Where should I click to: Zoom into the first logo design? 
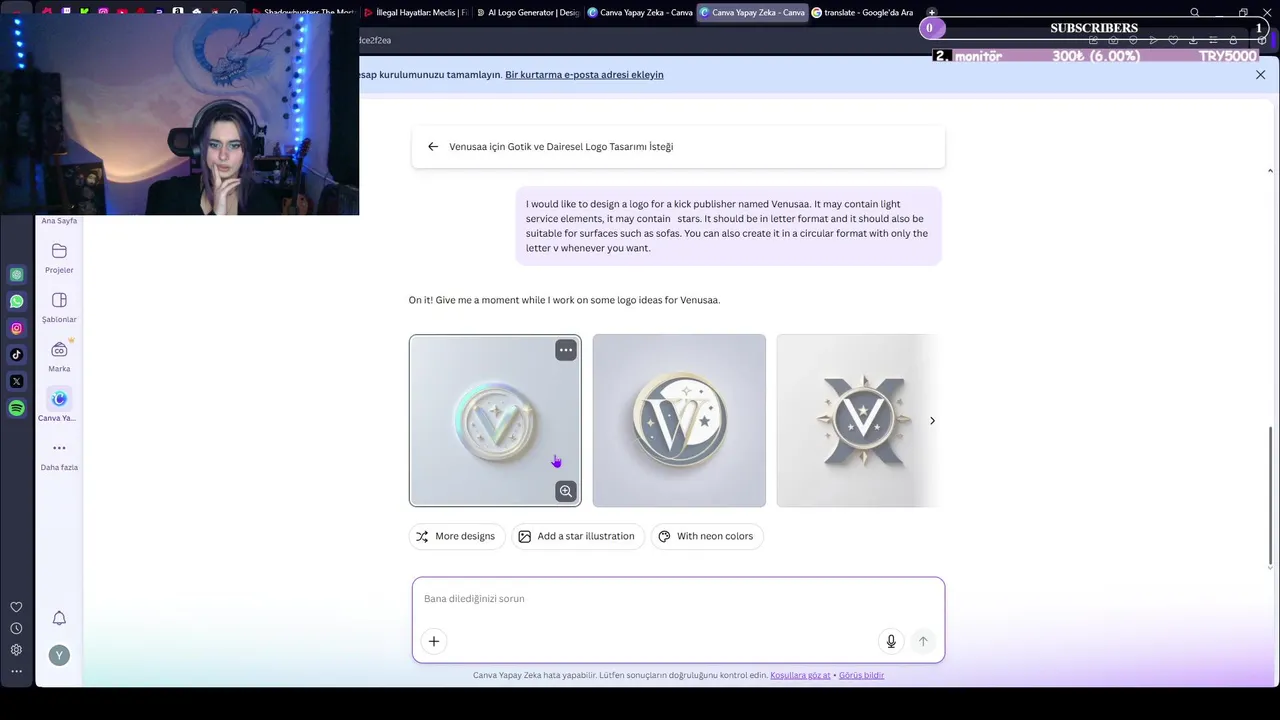click(566, 491)
